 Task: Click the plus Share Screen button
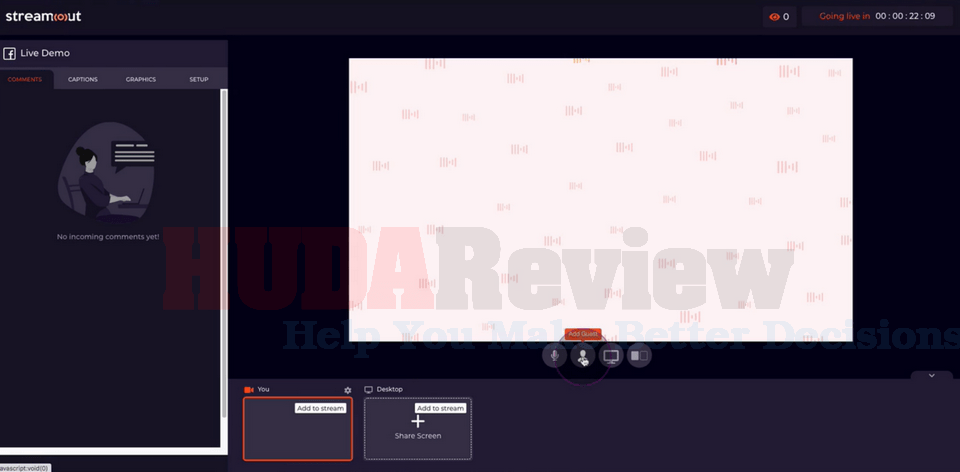(418, 428)
